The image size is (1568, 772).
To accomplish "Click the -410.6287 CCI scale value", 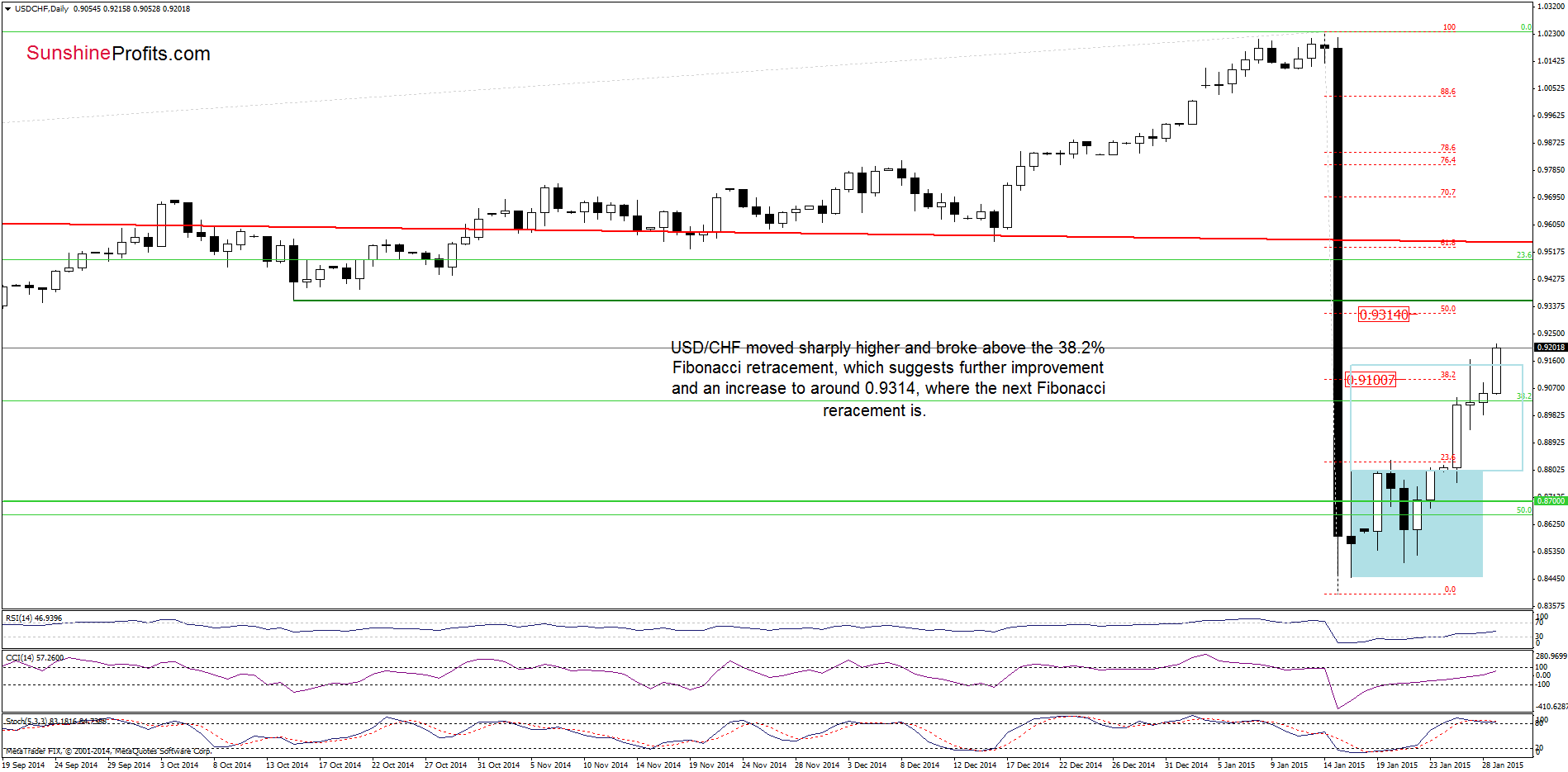I will (1551, 707).
